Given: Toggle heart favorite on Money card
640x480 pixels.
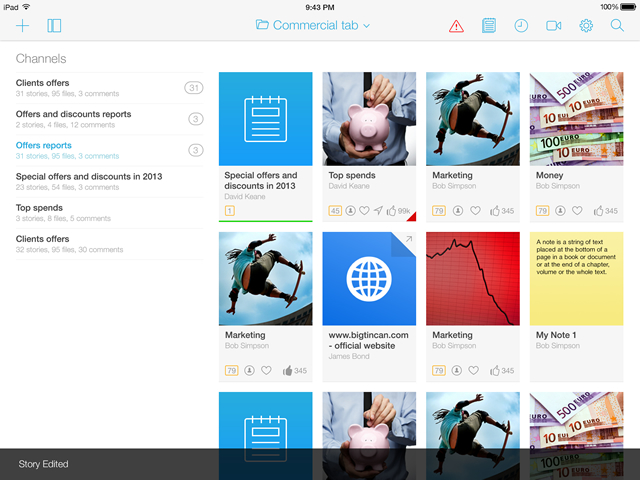Looking at the screenshot, I should 577,211.
